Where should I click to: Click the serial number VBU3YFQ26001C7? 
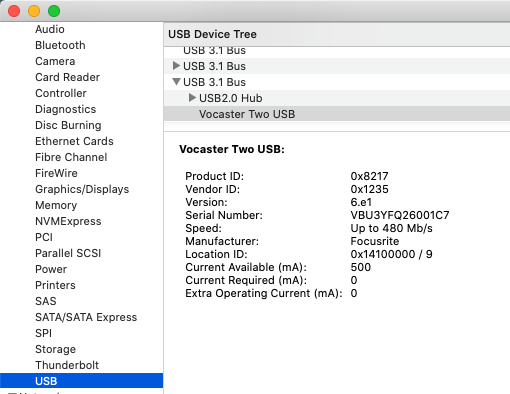click(x=400, y=215)
